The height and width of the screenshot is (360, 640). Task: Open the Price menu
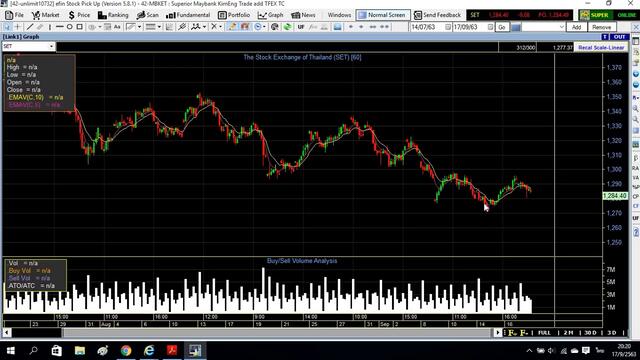point(79,15)
